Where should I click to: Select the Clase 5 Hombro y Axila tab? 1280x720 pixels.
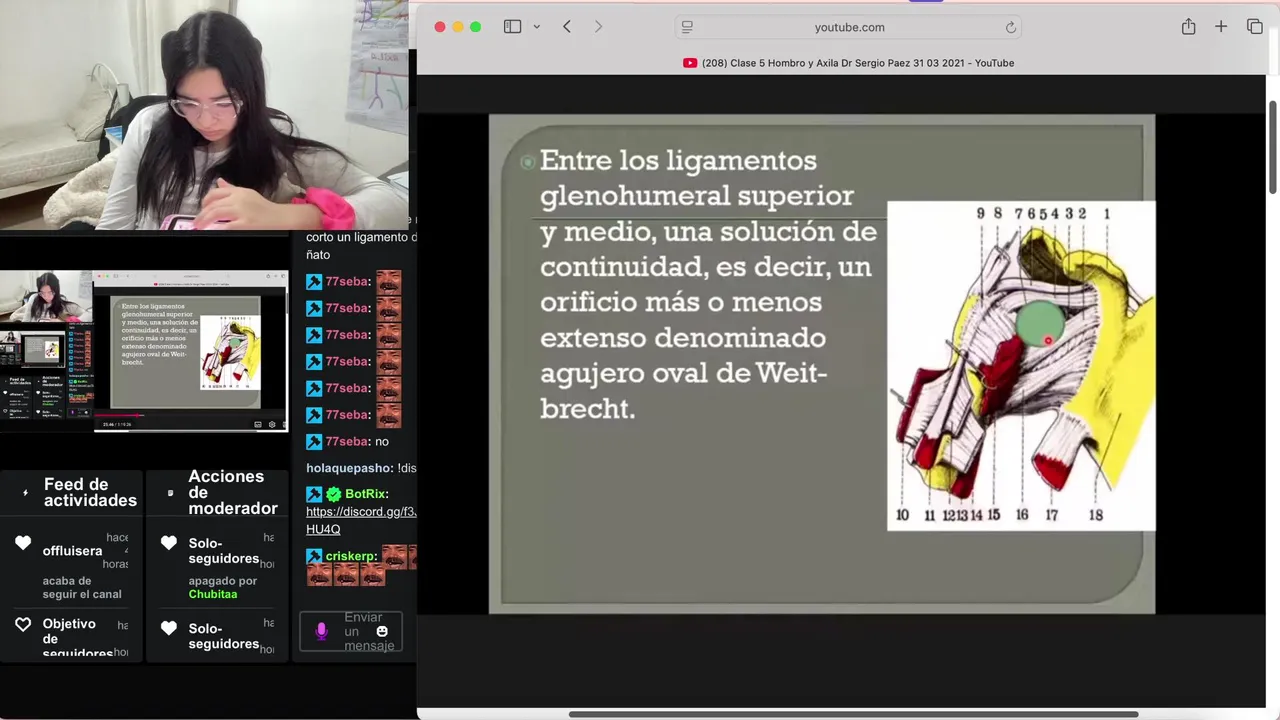coord(848,63)
